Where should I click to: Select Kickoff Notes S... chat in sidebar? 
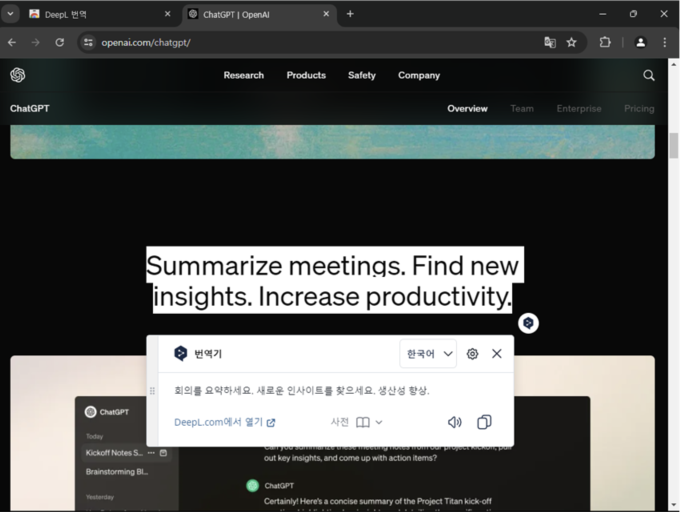114,453
